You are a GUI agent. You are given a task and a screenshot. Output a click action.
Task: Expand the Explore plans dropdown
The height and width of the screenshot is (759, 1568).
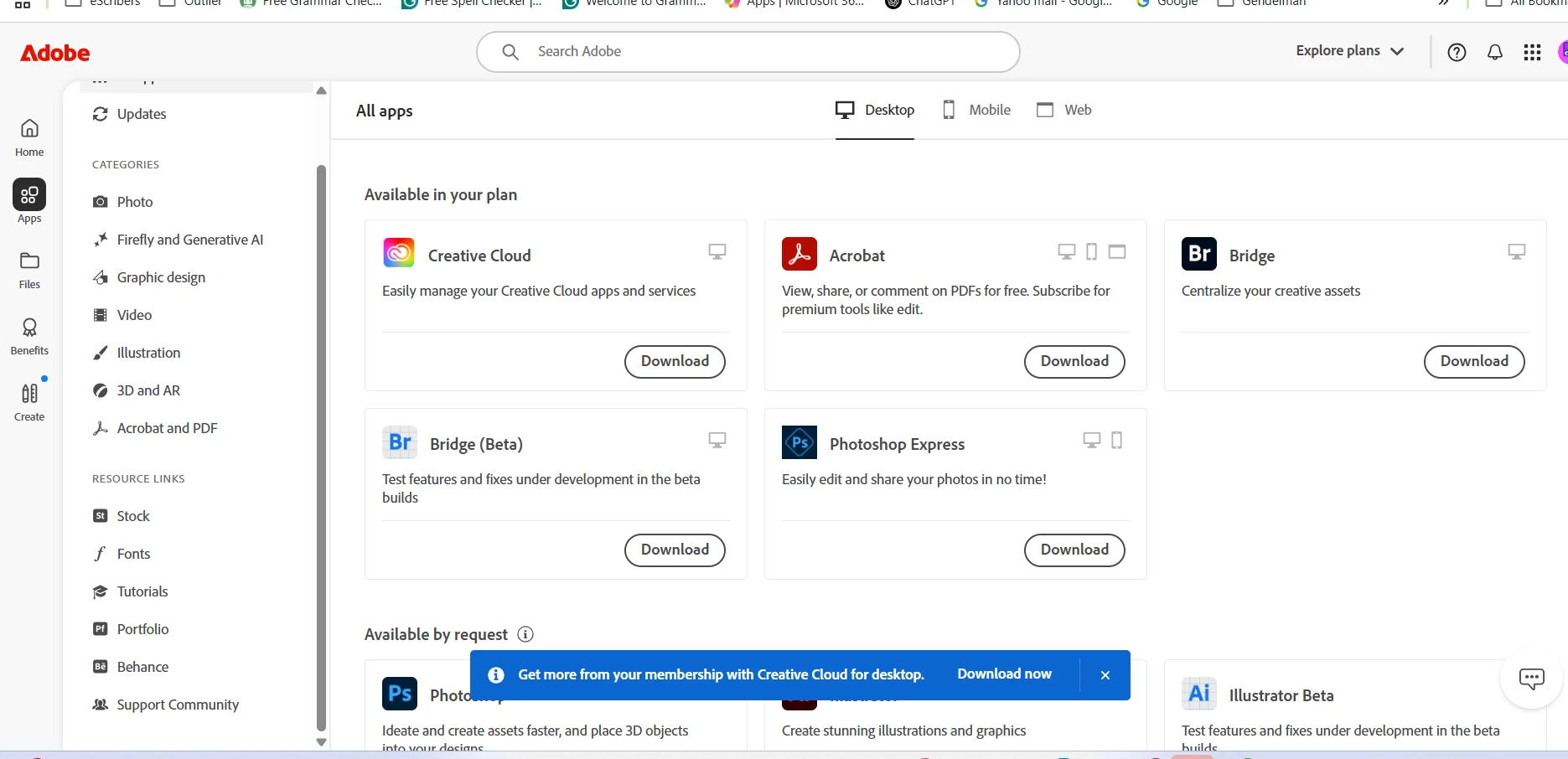pos(1349,51)
